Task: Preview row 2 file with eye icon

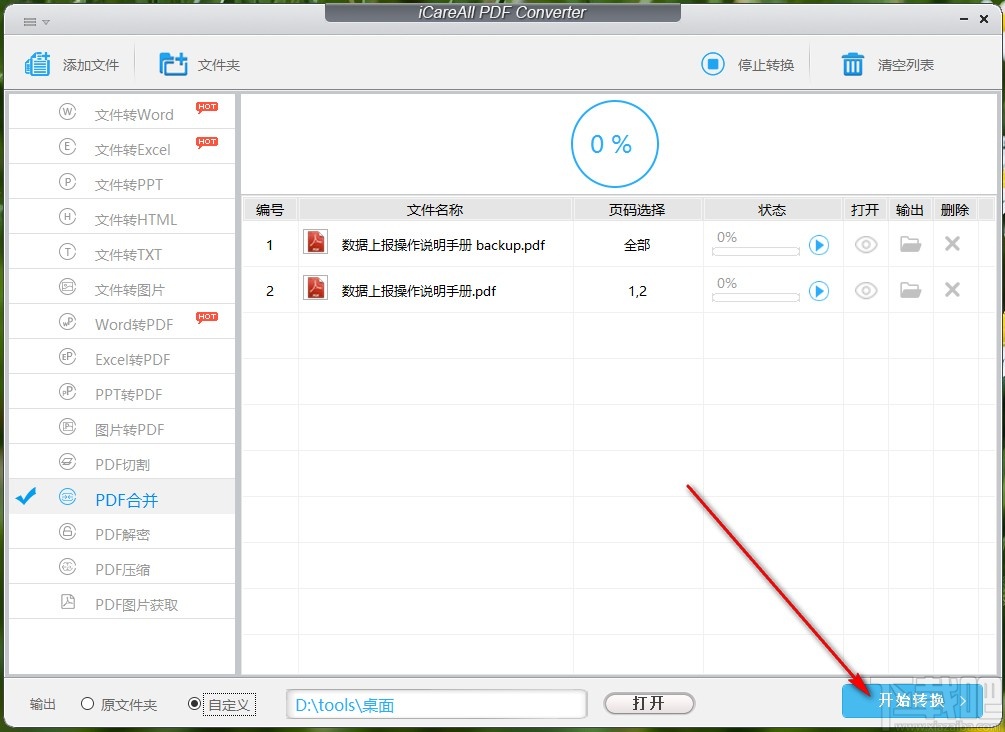Action: tap(865, 291)
